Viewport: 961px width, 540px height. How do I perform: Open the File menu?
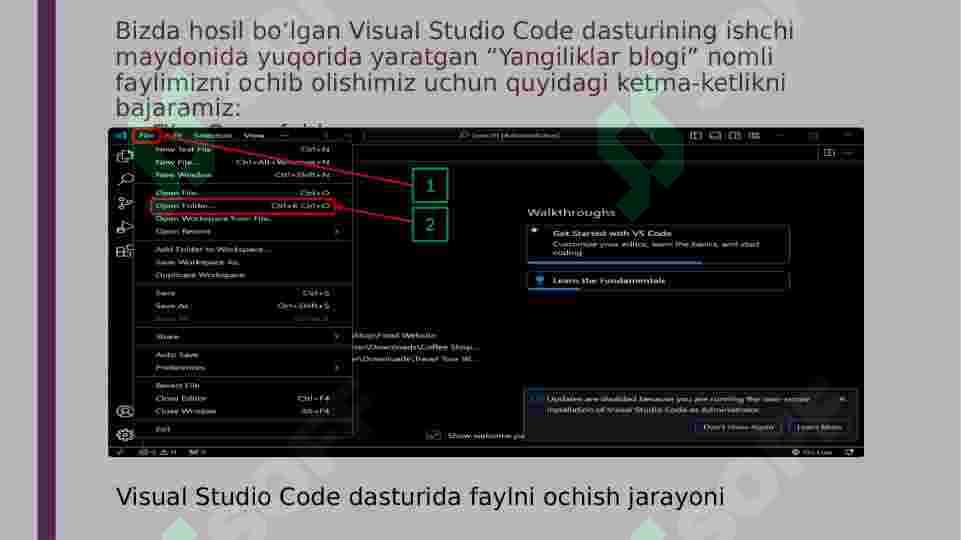pos(146,135)
